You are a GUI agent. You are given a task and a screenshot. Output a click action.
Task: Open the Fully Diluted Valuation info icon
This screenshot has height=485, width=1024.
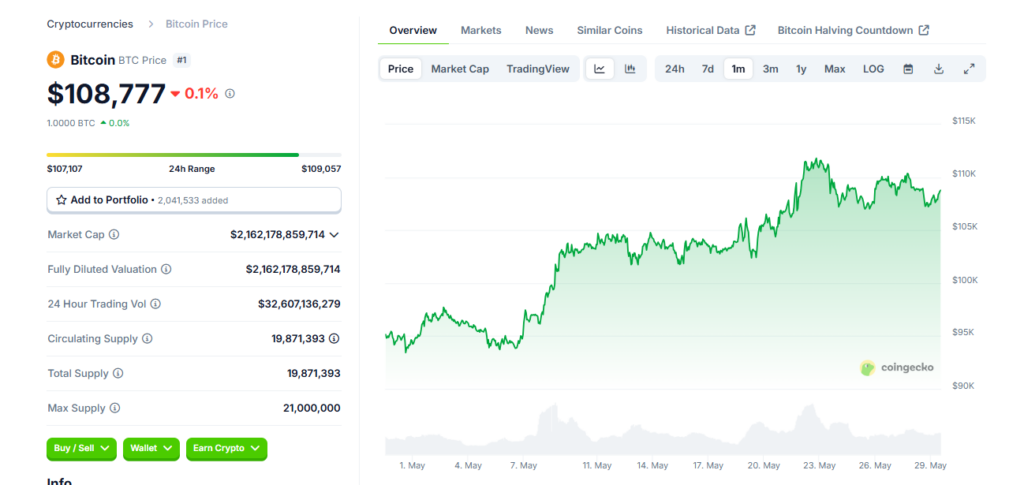coord(166,269)
